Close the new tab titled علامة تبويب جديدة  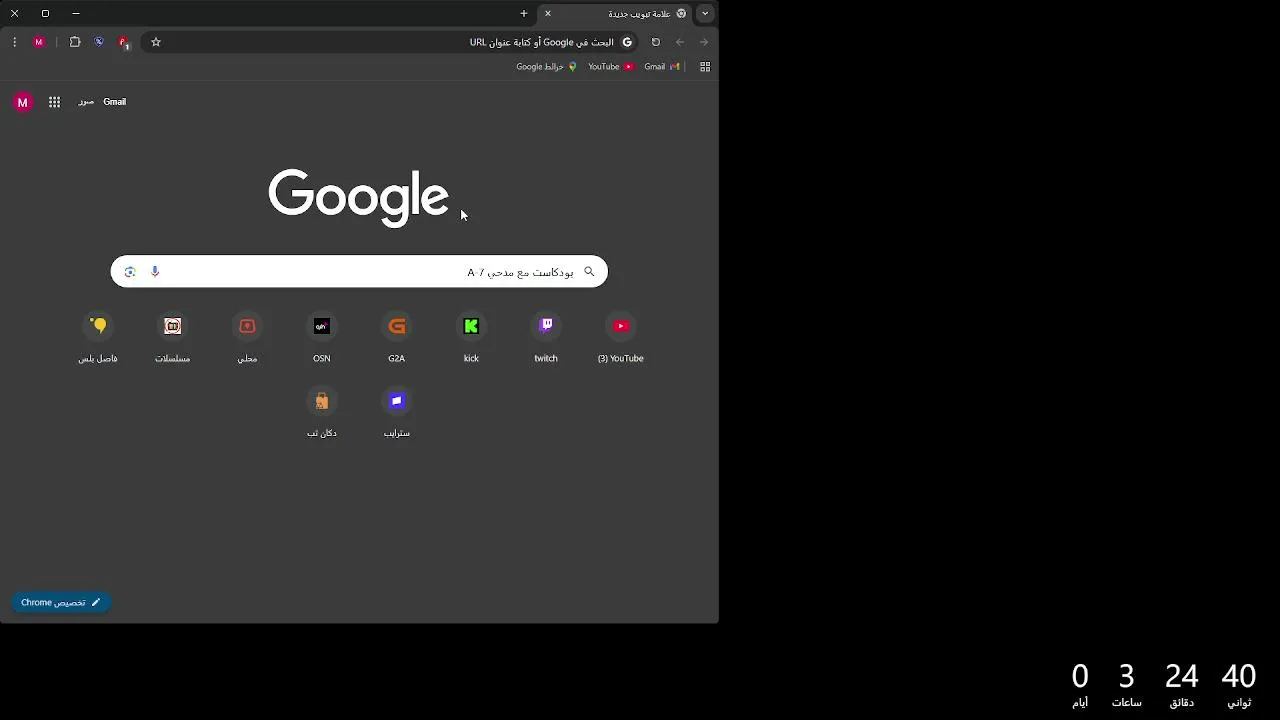[x=548, y=14]
